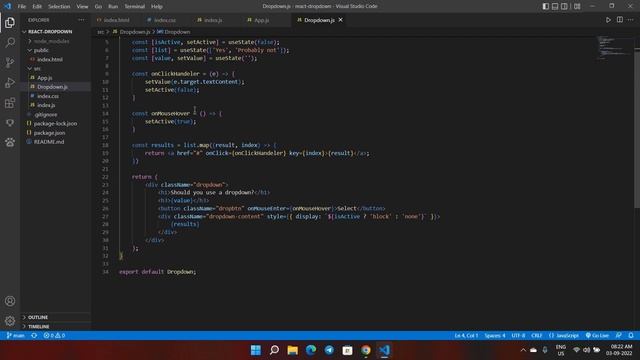Open package-lock.json in explorer
This screenshot has height=360, width=640.
(x=55, y=124)
